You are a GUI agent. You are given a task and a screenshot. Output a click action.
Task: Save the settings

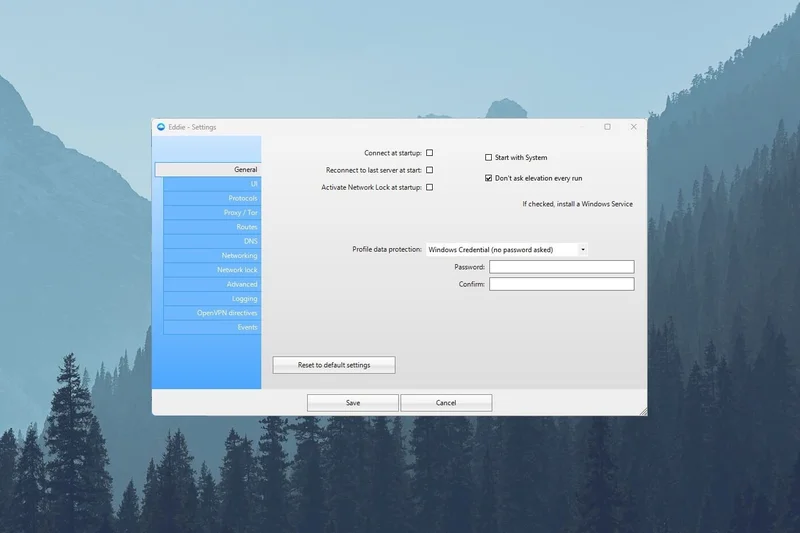[353, 402]
